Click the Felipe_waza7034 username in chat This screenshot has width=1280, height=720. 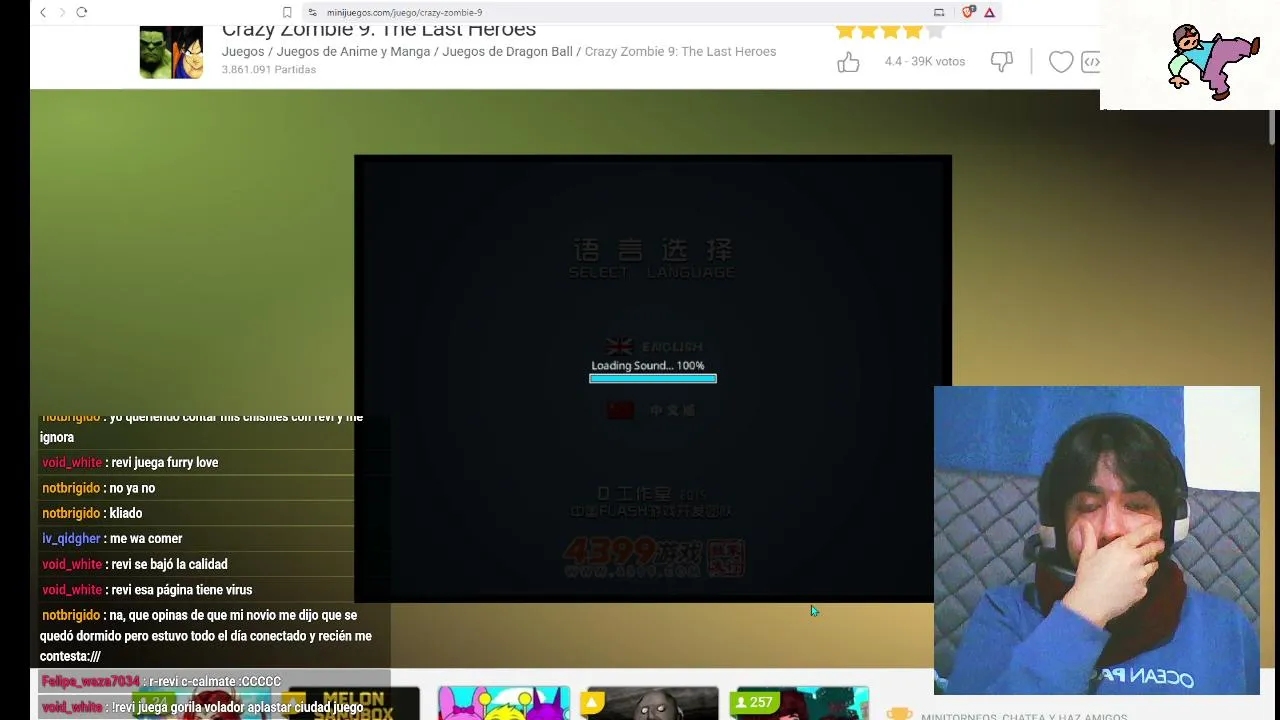pyautogui.click(x=91, y=682)
